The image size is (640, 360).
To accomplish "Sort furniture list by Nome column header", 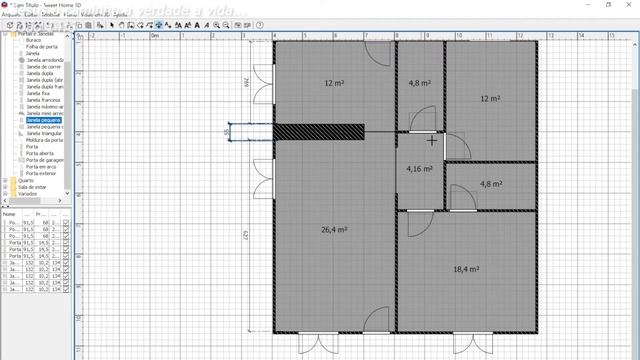I will (9, 214).
